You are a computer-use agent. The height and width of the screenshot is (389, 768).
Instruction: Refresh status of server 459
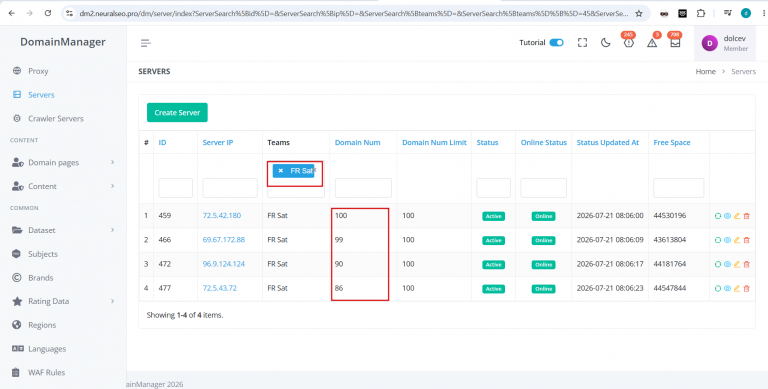pyautogui.click(x=718, y=216)
